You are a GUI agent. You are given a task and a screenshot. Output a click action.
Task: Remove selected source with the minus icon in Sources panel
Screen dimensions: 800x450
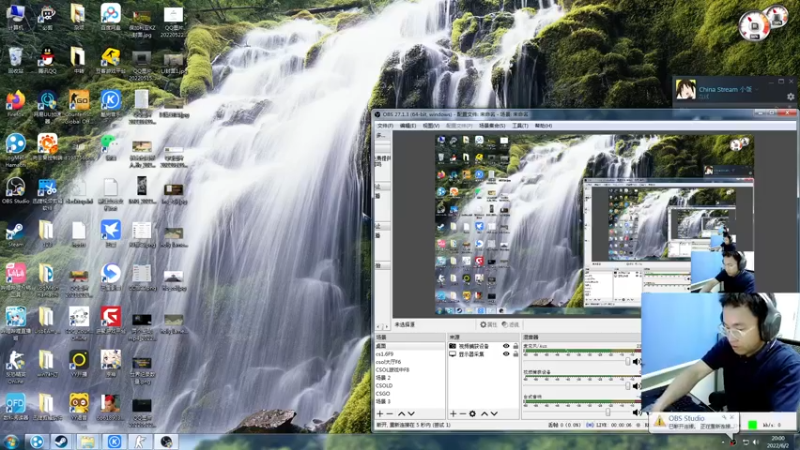click(x=463, y=414)
